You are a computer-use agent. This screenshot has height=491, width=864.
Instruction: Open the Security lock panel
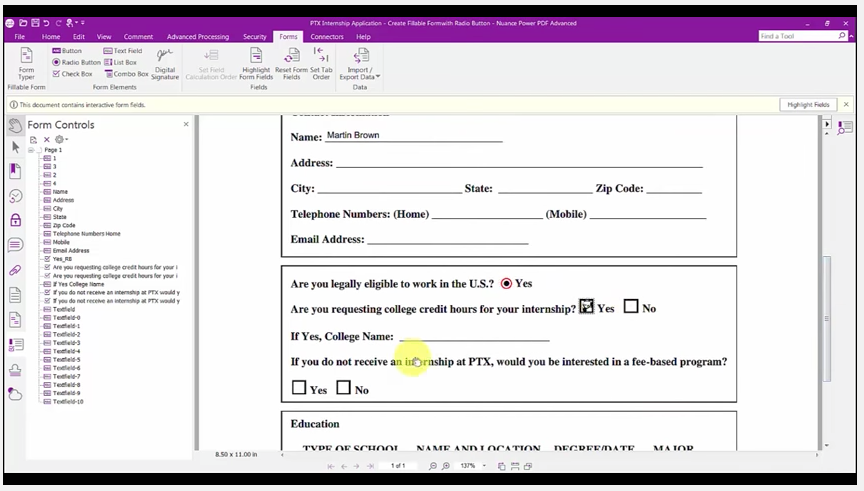click(15, 220)
